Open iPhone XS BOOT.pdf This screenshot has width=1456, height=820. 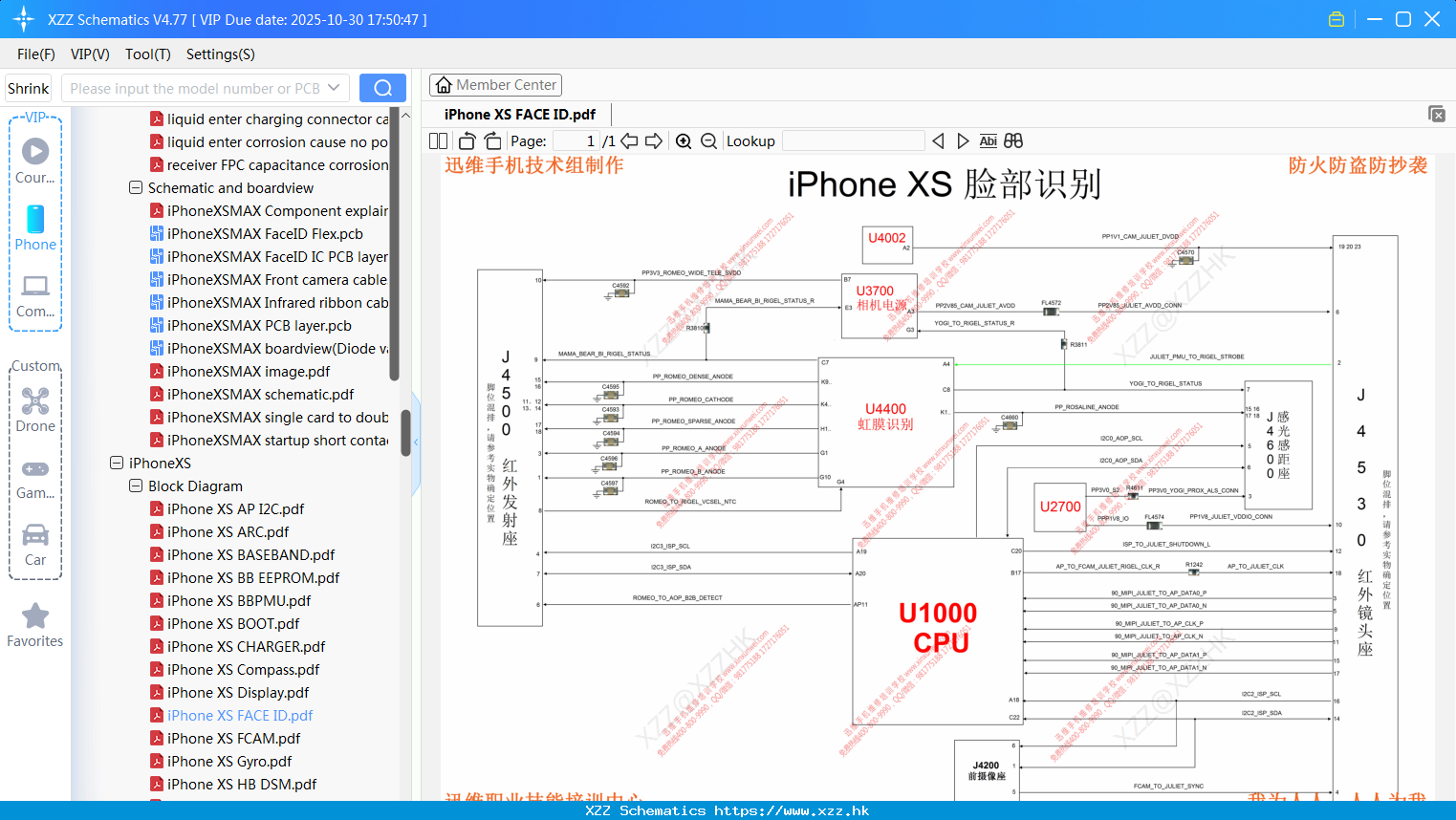coord(225,623)
